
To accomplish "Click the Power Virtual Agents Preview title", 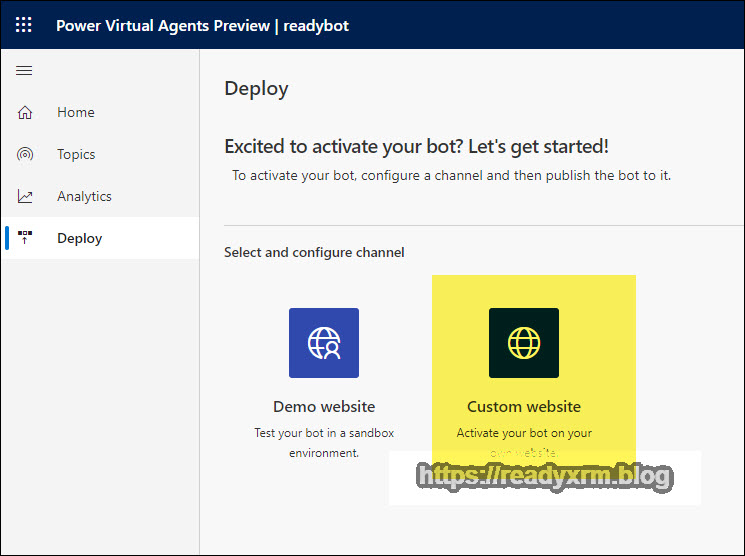I will coord(163,26).
